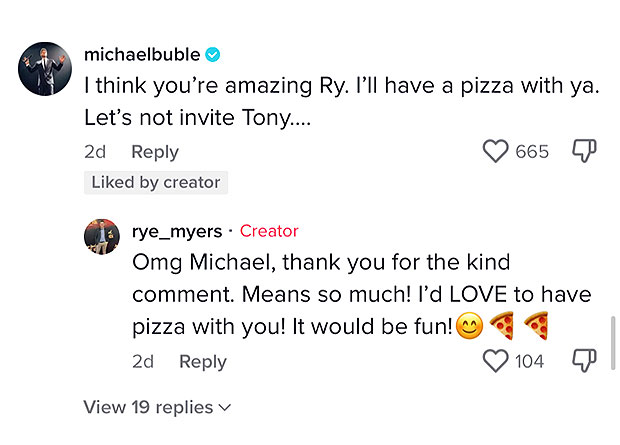
Task: Like rye_myers' reply with the heart
Action: coord(496,361)
